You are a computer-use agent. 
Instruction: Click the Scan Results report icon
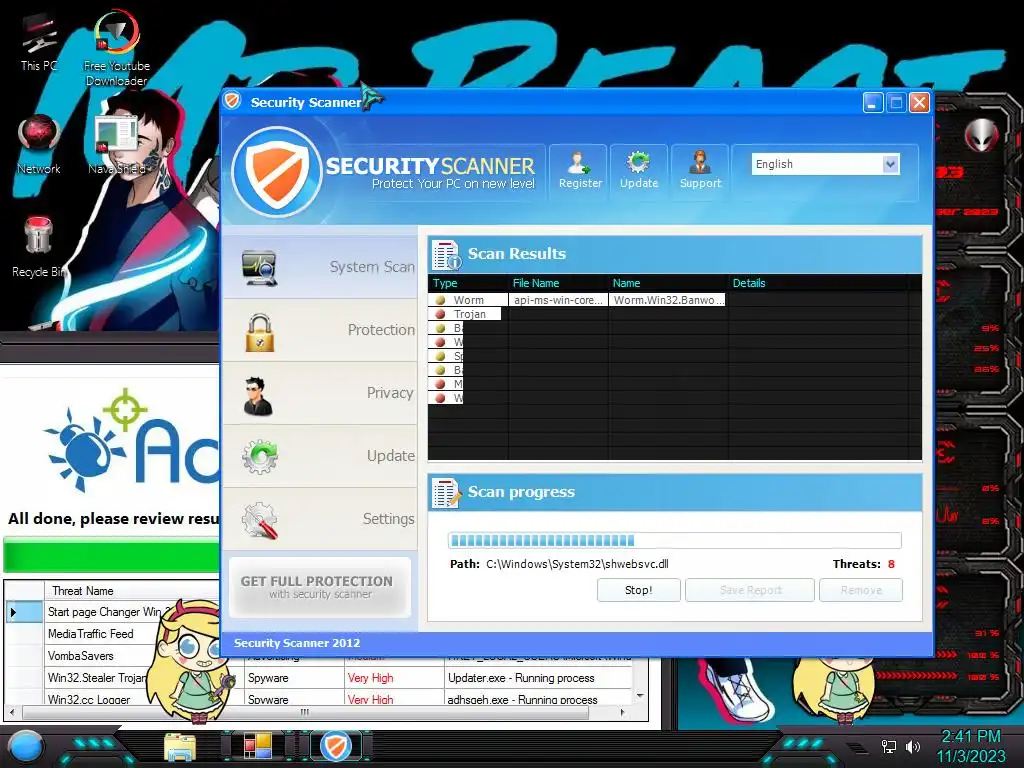point(446,255)
